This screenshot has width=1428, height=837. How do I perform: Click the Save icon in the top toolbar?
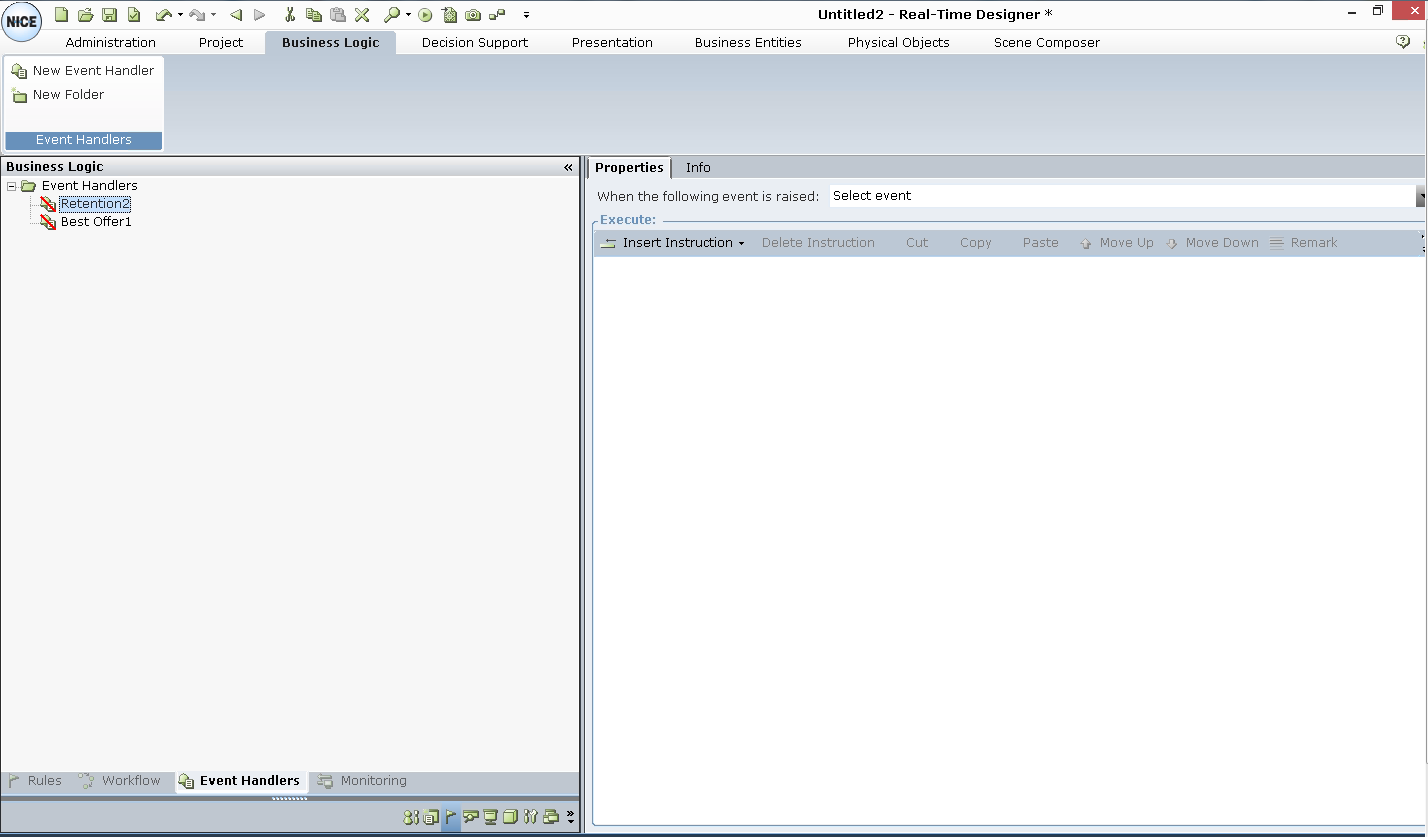110,15
